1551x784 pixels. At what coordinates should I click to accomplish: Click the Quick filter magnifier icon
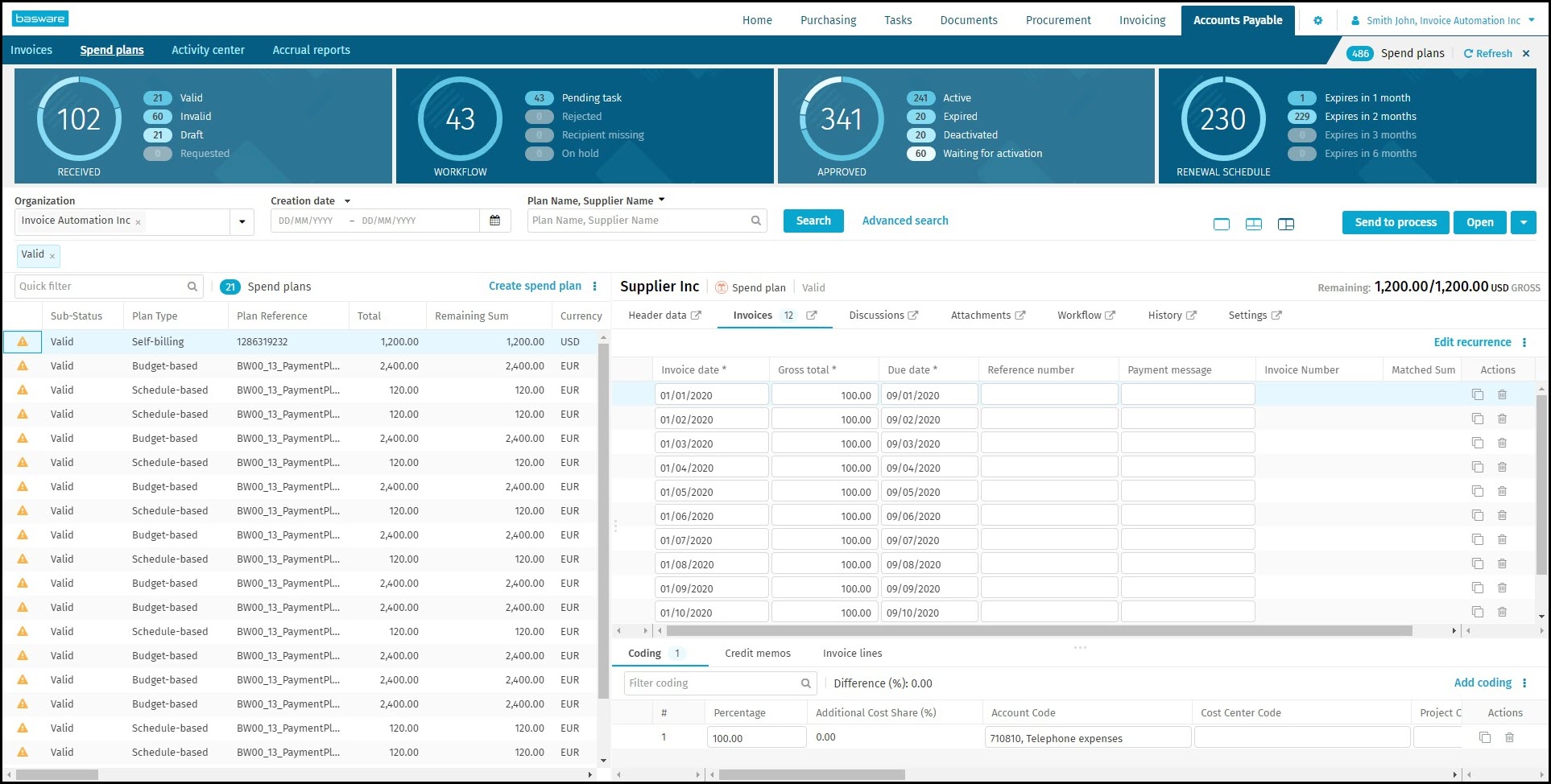pos(192,287)
